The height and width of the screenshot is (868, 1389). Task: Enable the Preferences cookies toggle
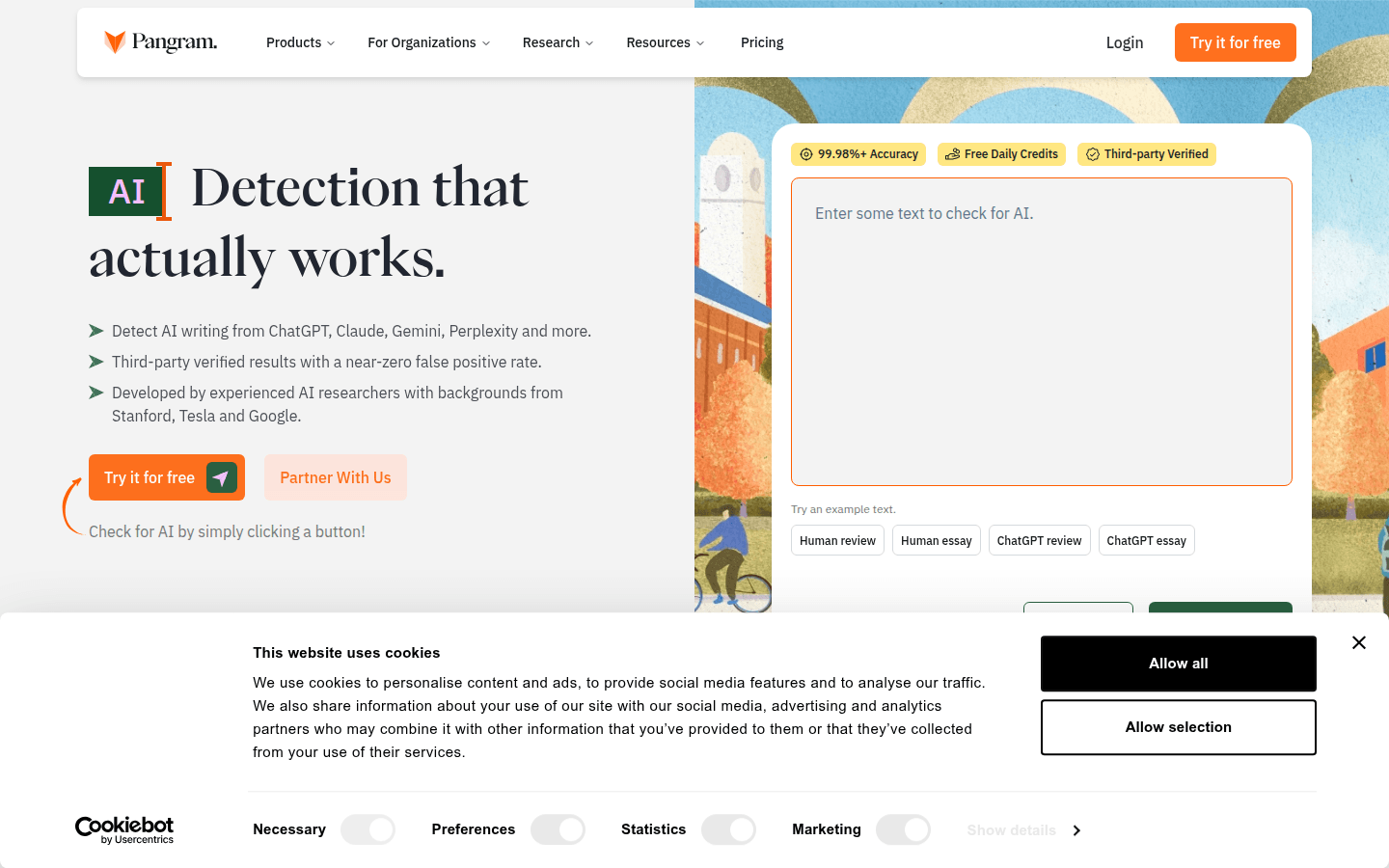[x=558, y=829]
